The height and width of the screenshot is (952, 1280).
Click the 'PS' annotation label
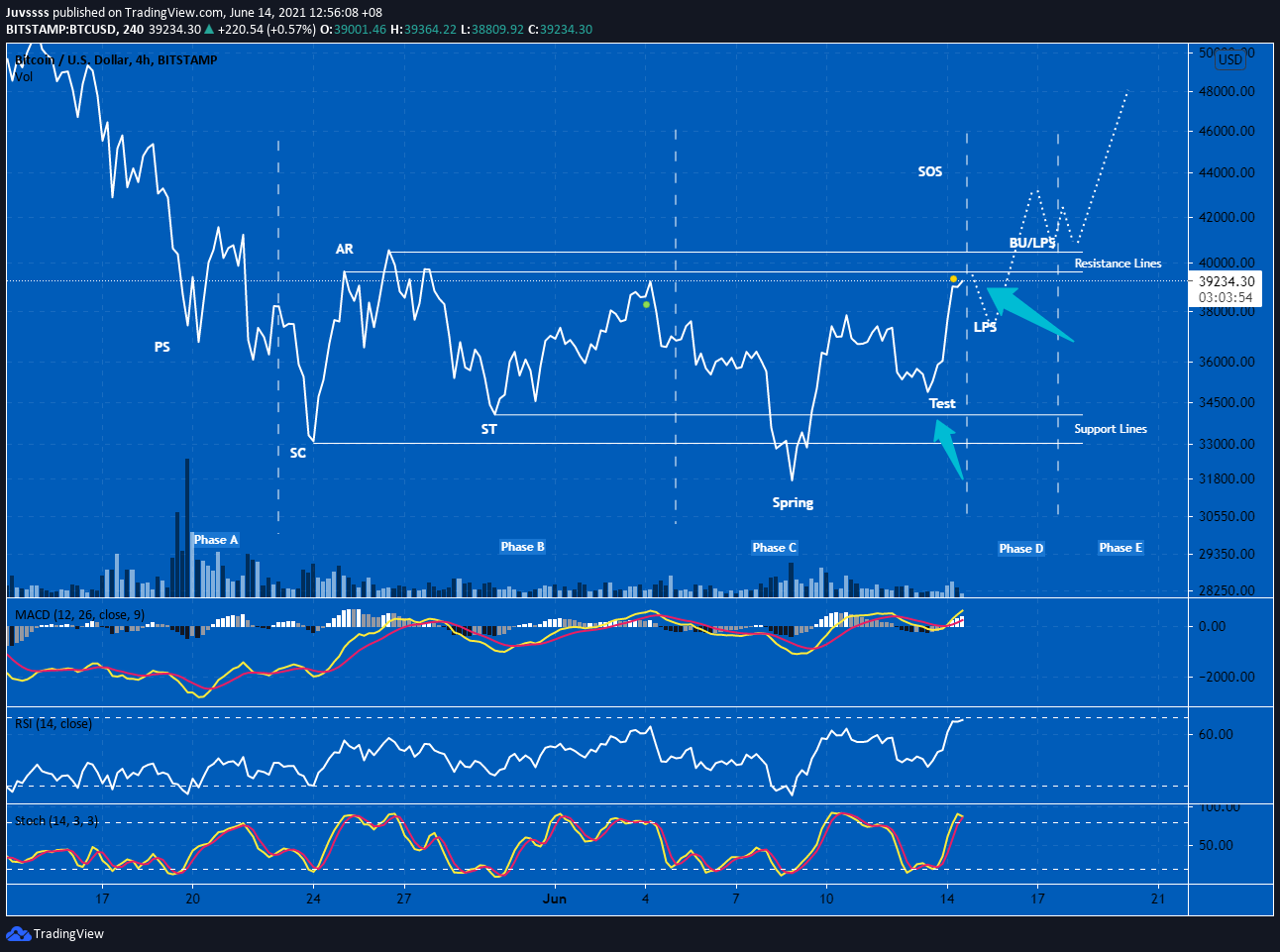pos(162,347)
